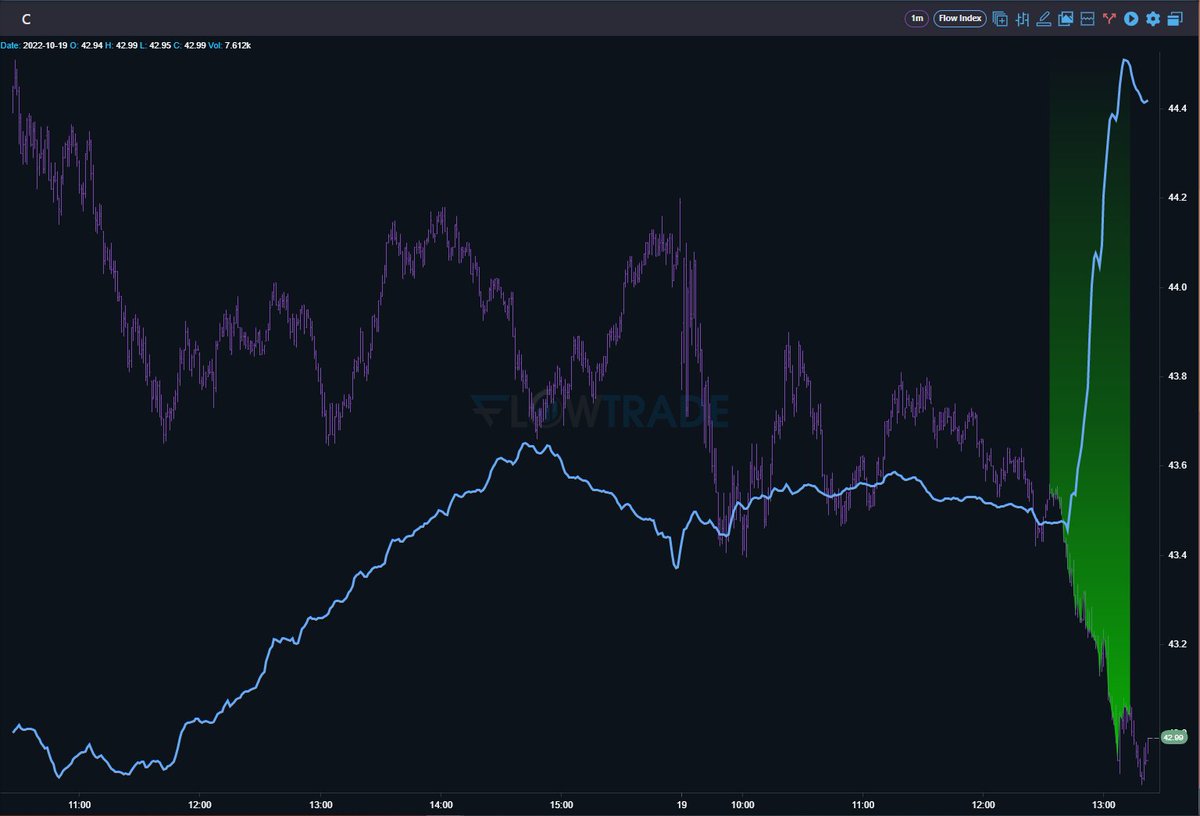Open the candlestick chart type icon
The height and width of the screenshot is (816, 1200).
(1022, 18)
